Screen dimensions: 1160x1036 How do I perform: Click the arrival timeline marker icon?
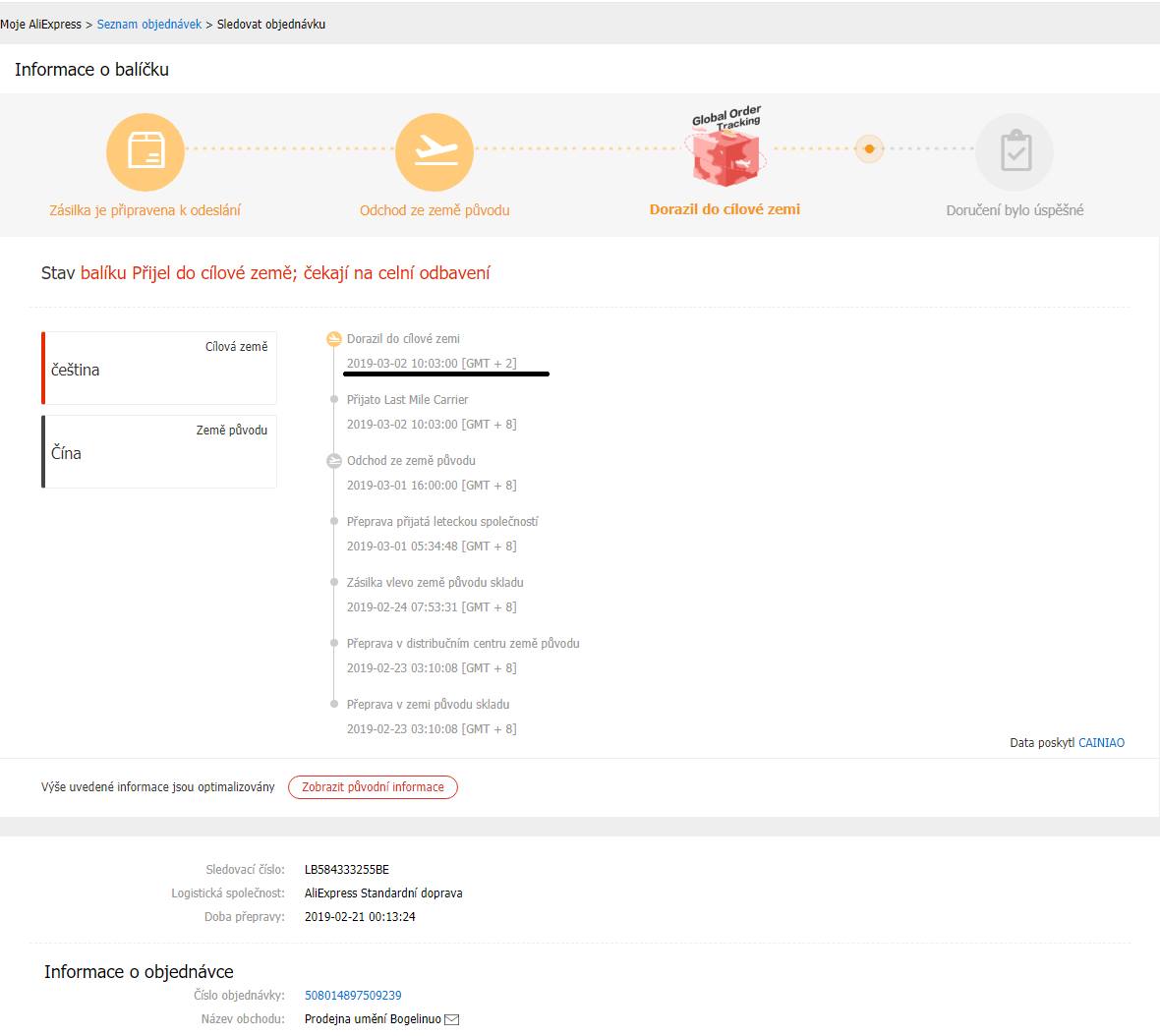334,339
